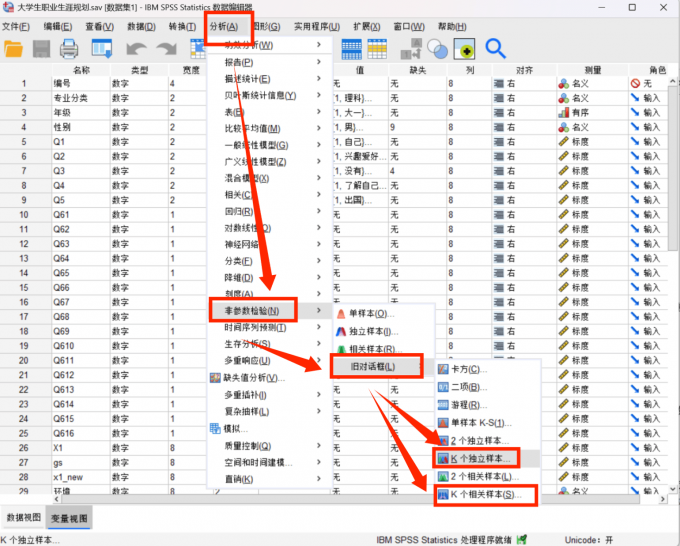Open the 数据(D) menu
This screenshot has height=546, width=680.
(141, 26)
